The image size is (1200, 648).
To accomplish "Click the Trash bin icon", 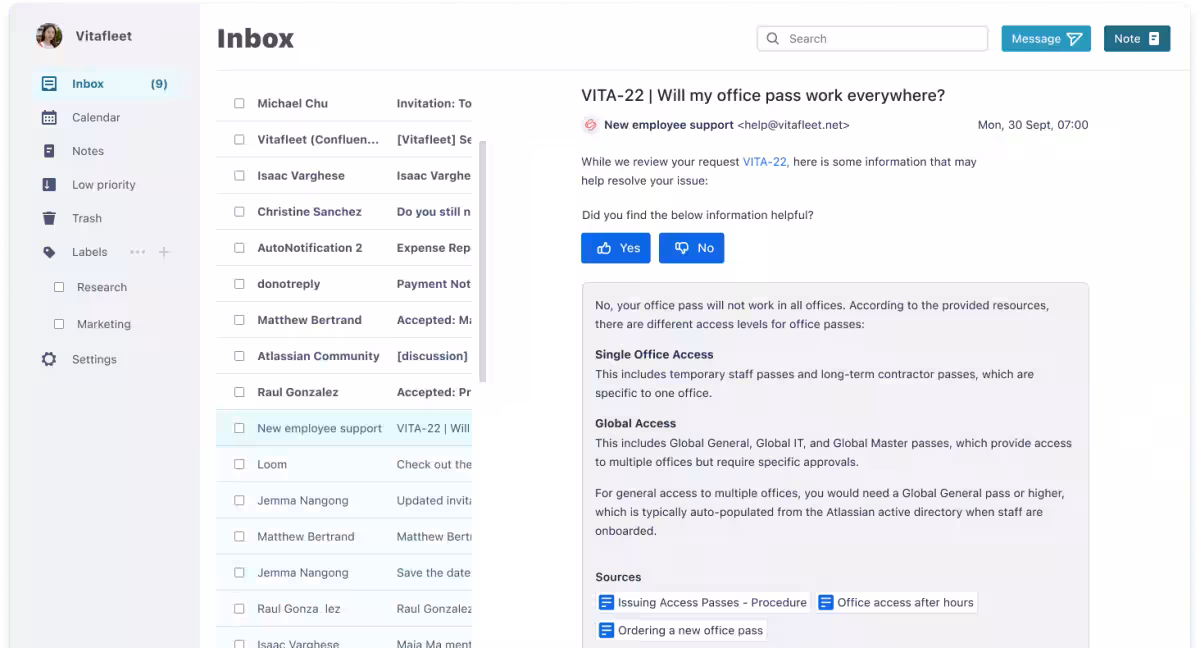I will [49, 218].
